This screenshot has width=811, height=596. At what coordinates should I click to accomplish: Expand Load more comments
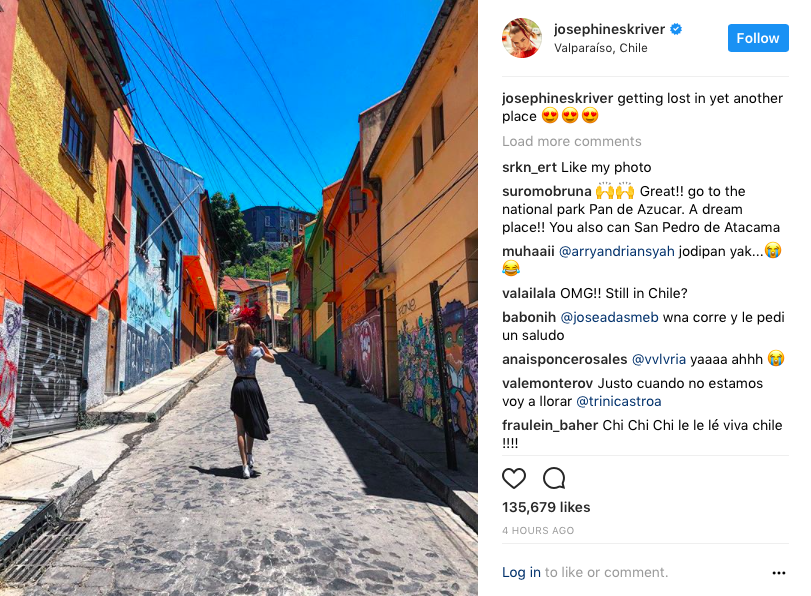572,141
